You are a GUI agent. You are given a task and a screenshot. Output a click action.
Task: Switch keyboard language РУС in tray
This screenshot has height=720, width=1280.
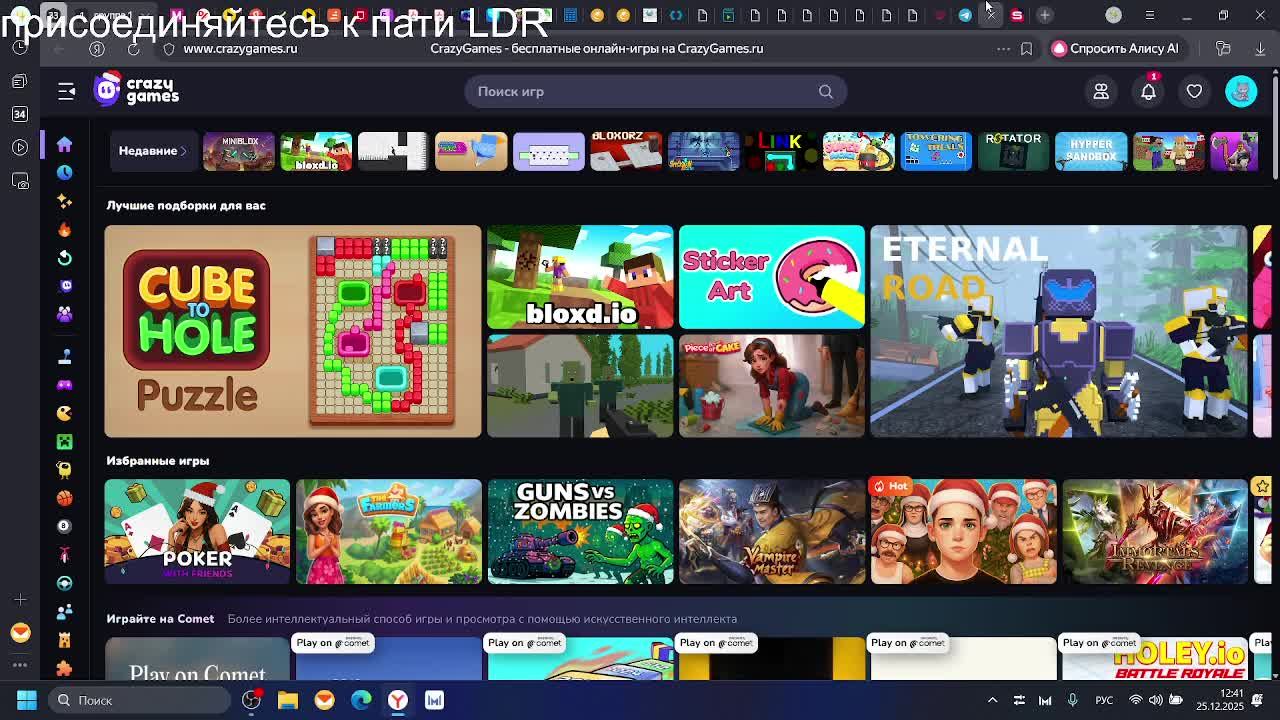click(x=1104, y=700)
